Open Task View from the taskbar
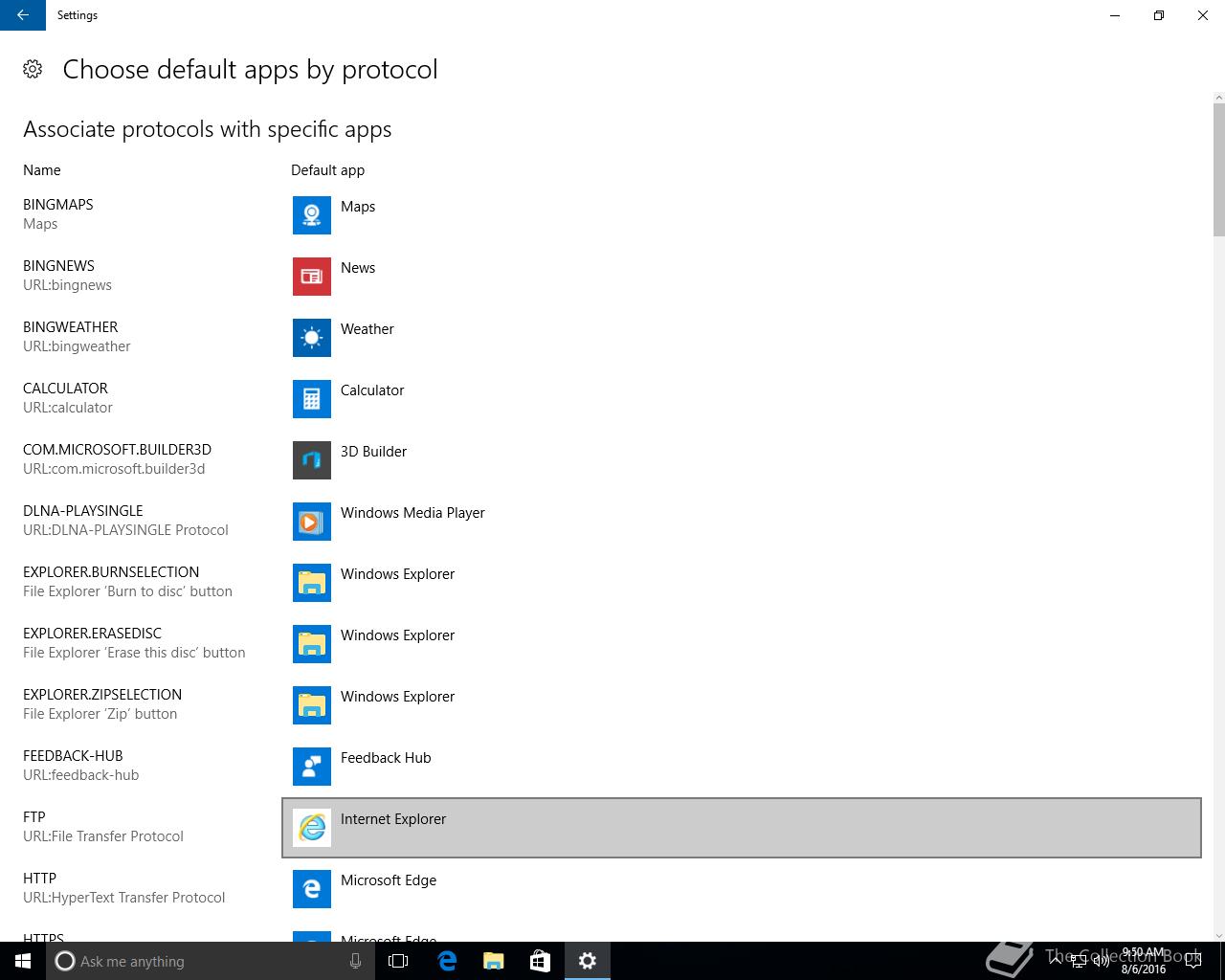This screenshot has width=1225, height=980. point(398,961)
